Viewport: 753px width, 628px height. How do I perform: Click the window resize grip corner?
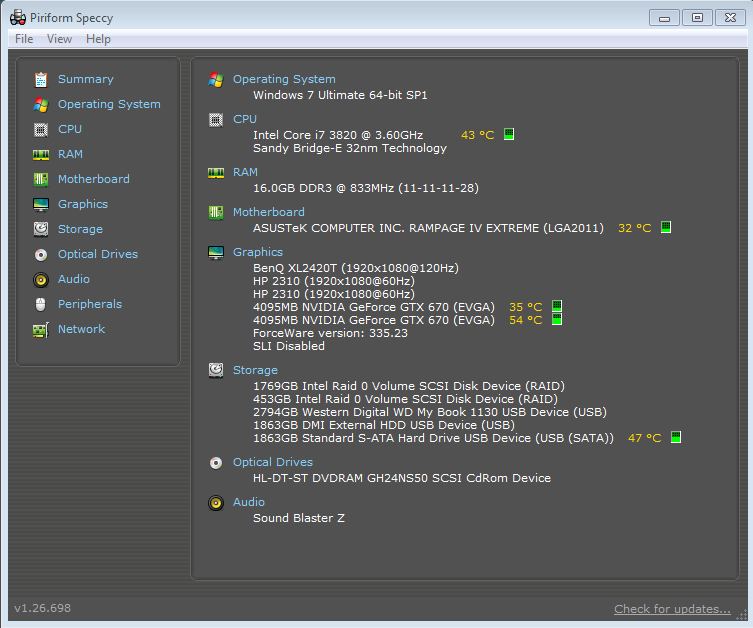[x=741, y=615]
